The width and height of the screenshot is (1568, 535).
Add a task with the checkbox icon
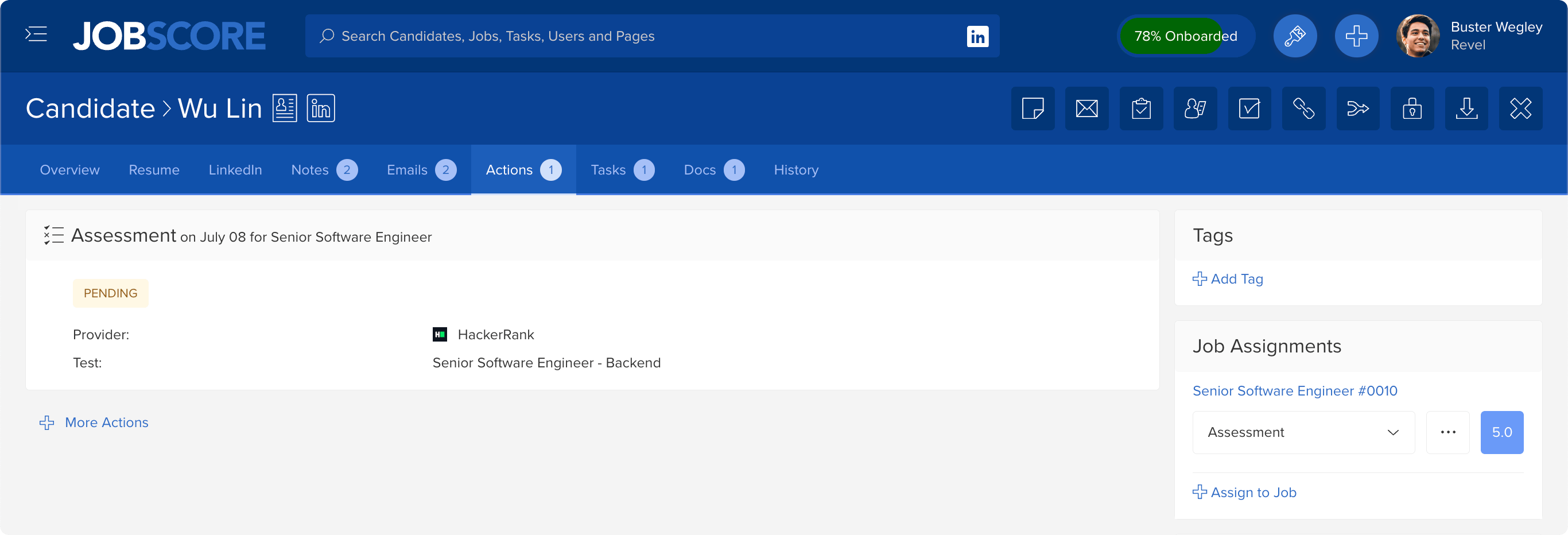coord(1249,108)
